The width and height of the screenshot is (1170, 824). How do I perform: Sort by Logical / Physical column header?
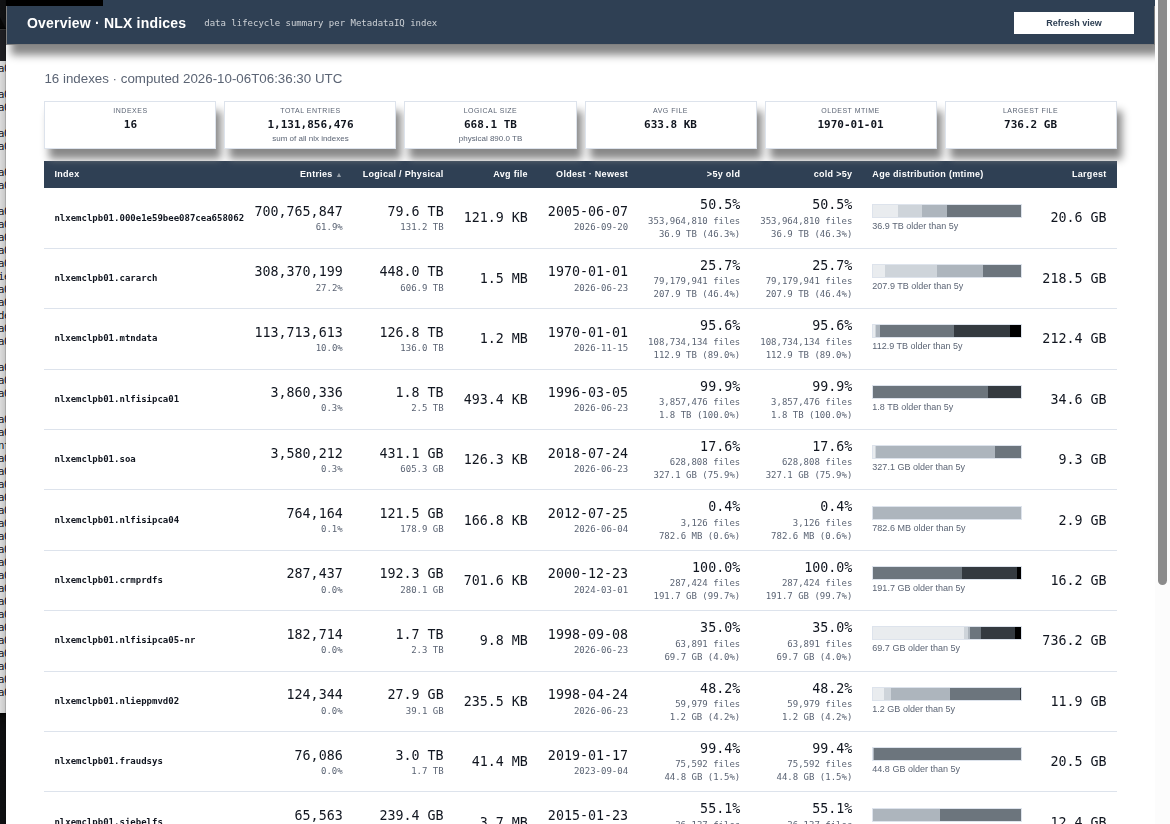pyautogui.click(x=403, y=174)
